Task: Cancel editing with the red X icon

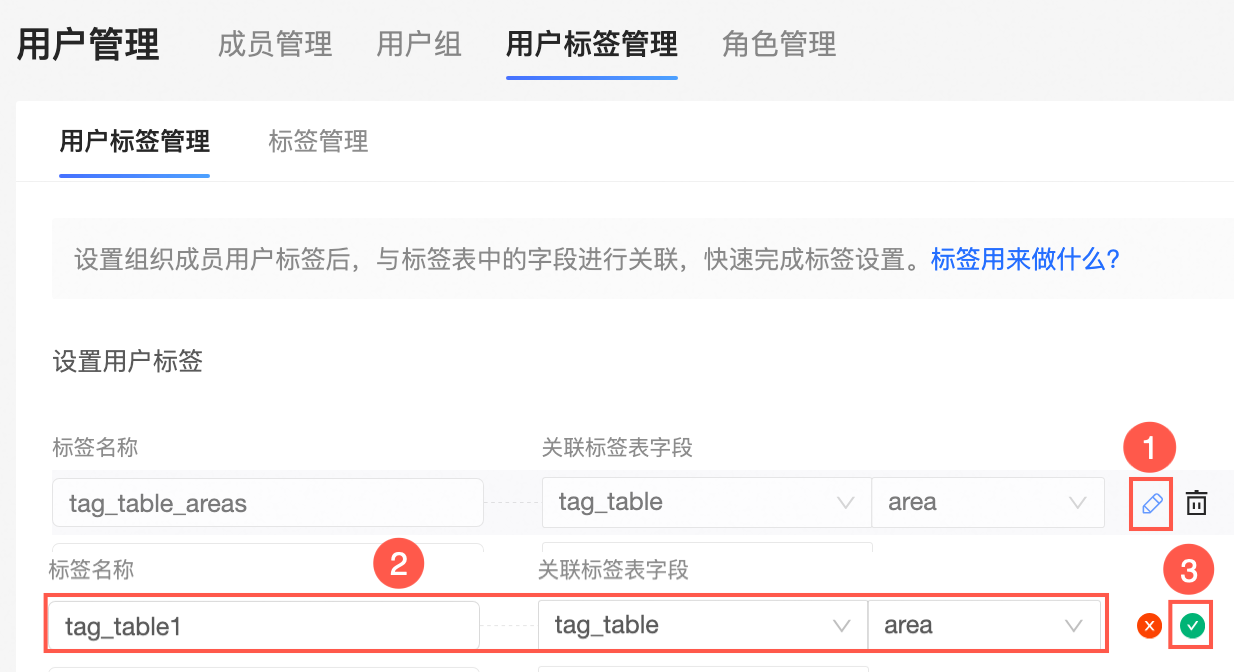Action: pyautogui.click(x=1149, y=626)
